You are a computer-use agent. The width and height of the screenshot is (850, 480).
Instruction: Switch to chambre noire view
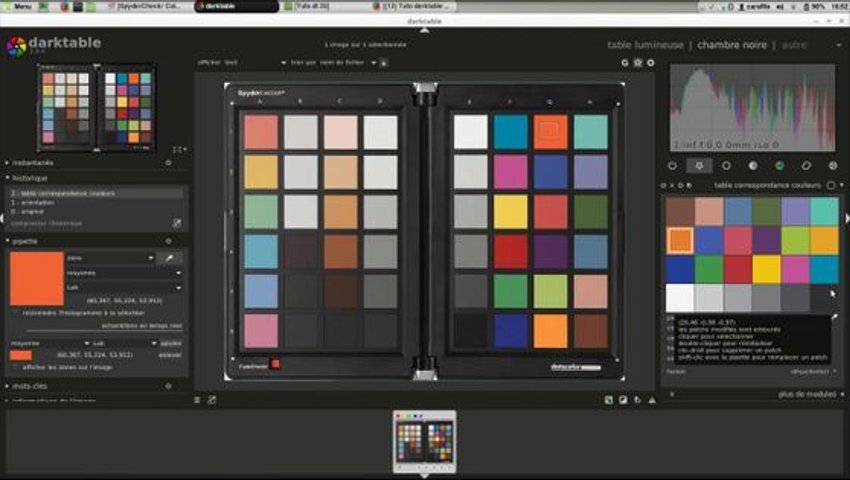tap(732, 45)
